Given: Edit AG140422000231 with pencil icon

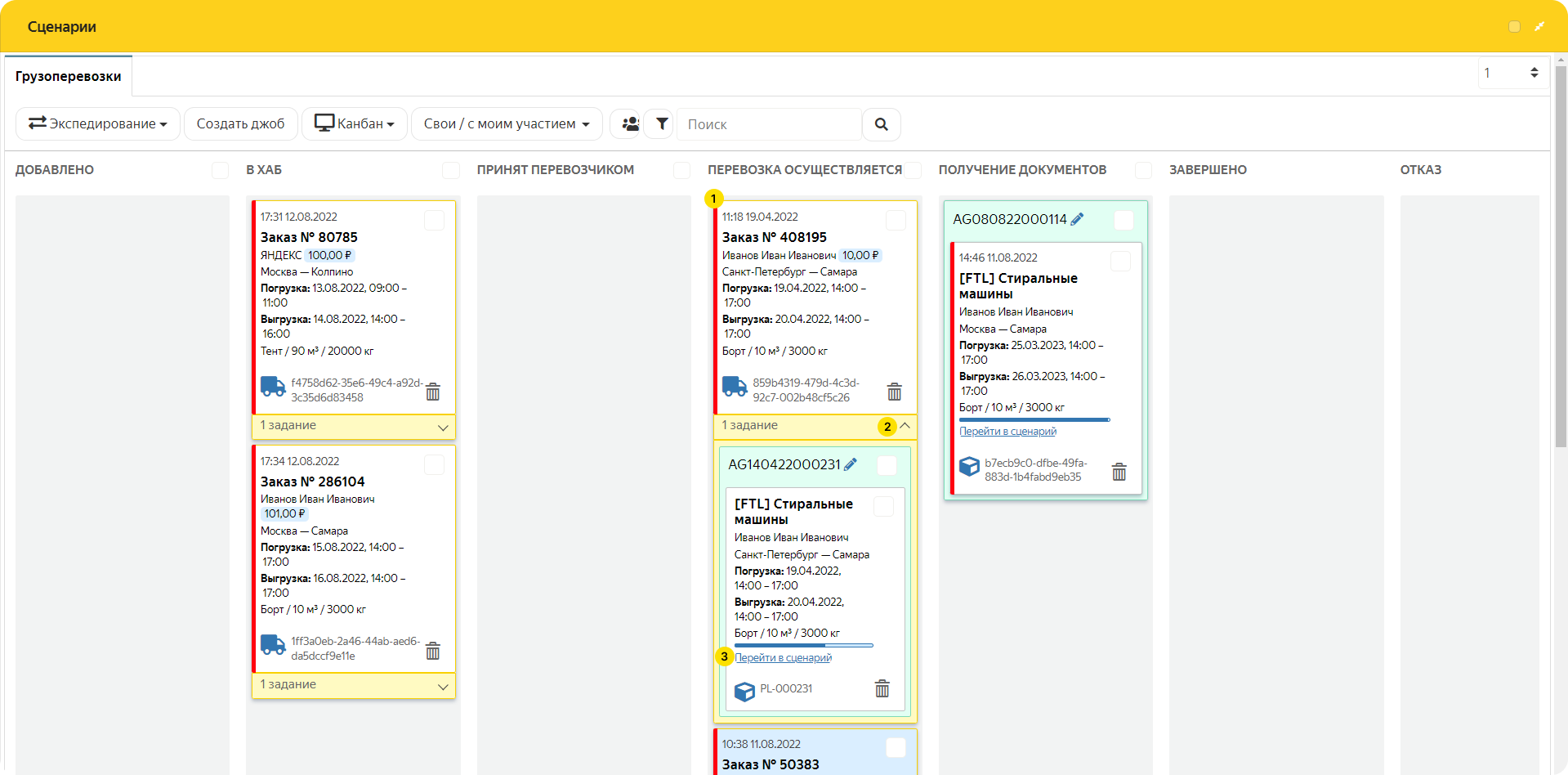Looking at the screenshot, I should 851,464.
